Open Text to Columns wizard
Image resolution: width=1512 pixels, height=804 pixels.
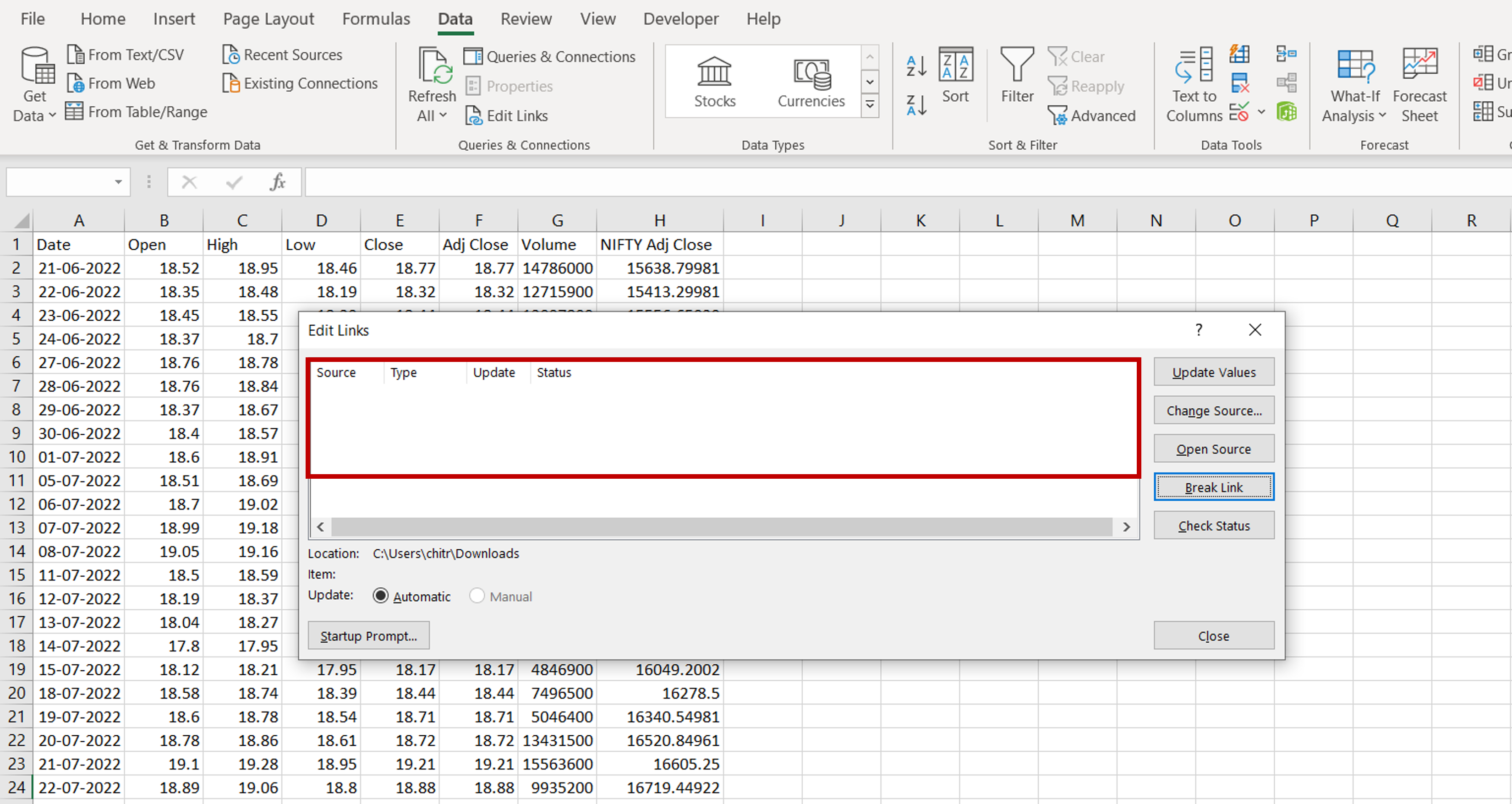[1194, 84]
